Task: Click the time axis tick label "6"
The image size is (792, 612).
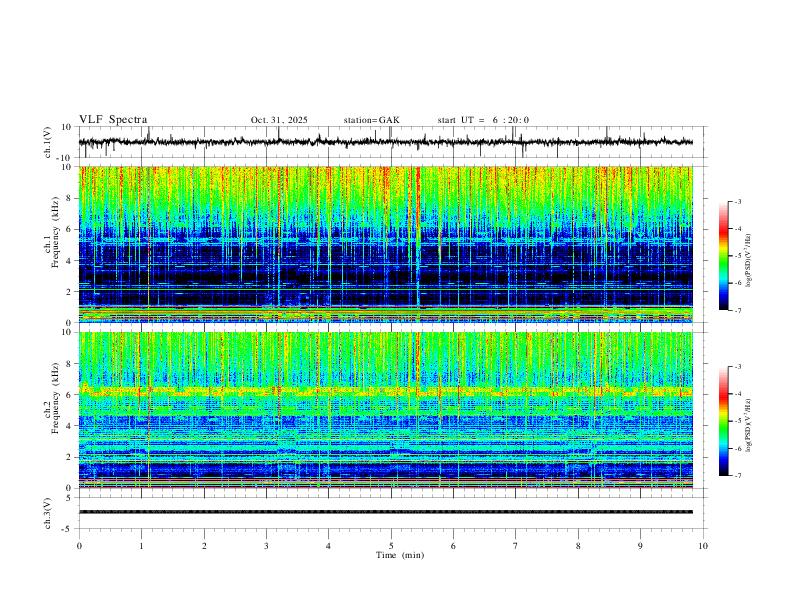Action: [453, 546]
